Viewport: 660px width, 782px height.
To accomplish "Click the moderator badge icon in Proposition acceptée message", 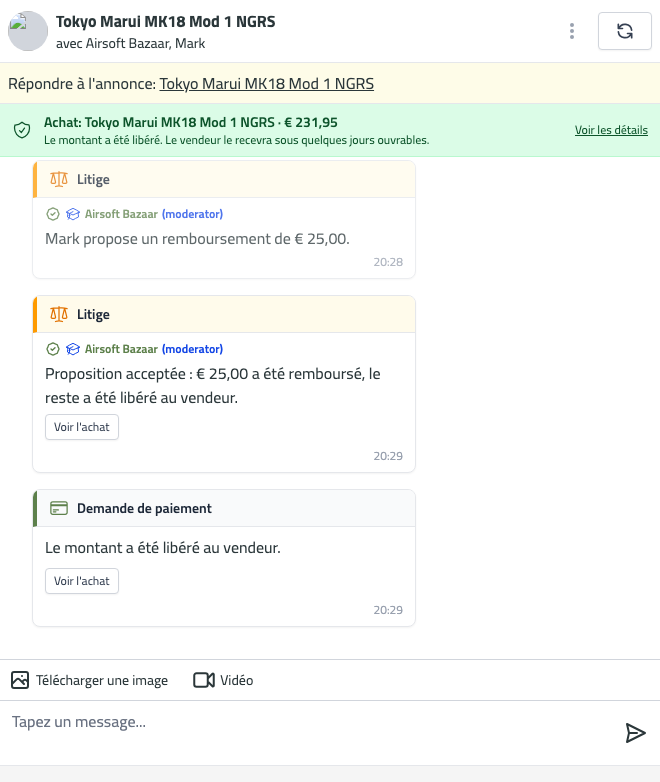I will (73, 349).
